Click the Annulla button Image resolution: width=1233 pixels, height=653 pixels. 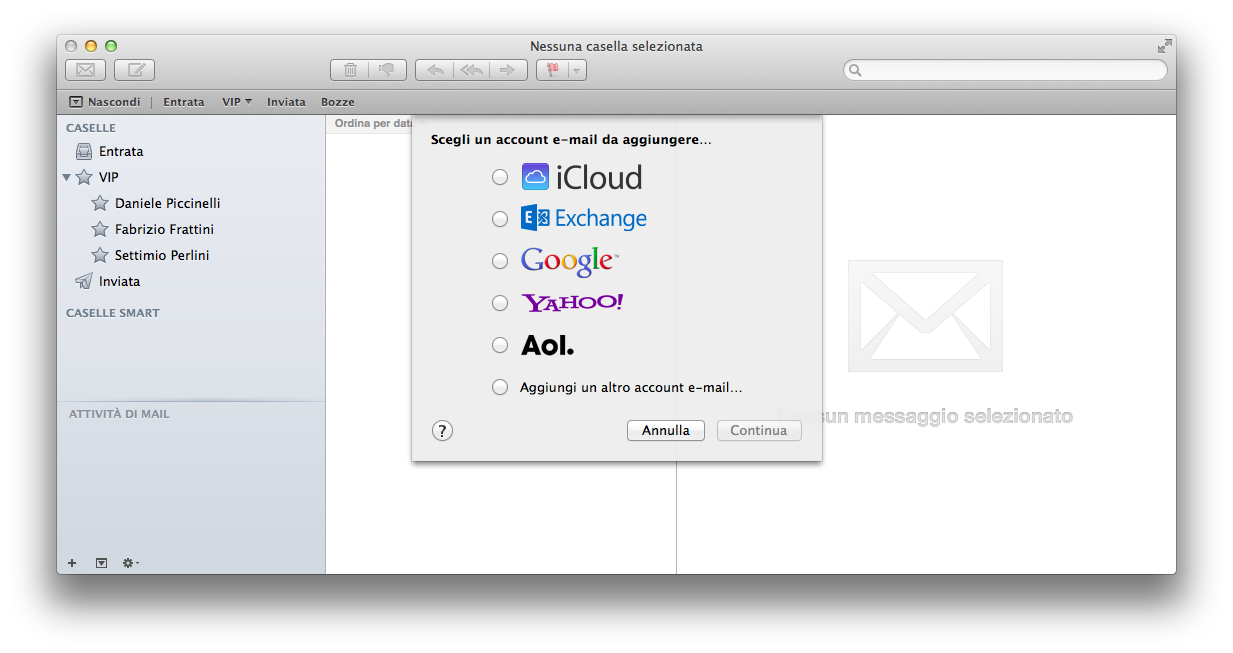[x=666, y=431]
